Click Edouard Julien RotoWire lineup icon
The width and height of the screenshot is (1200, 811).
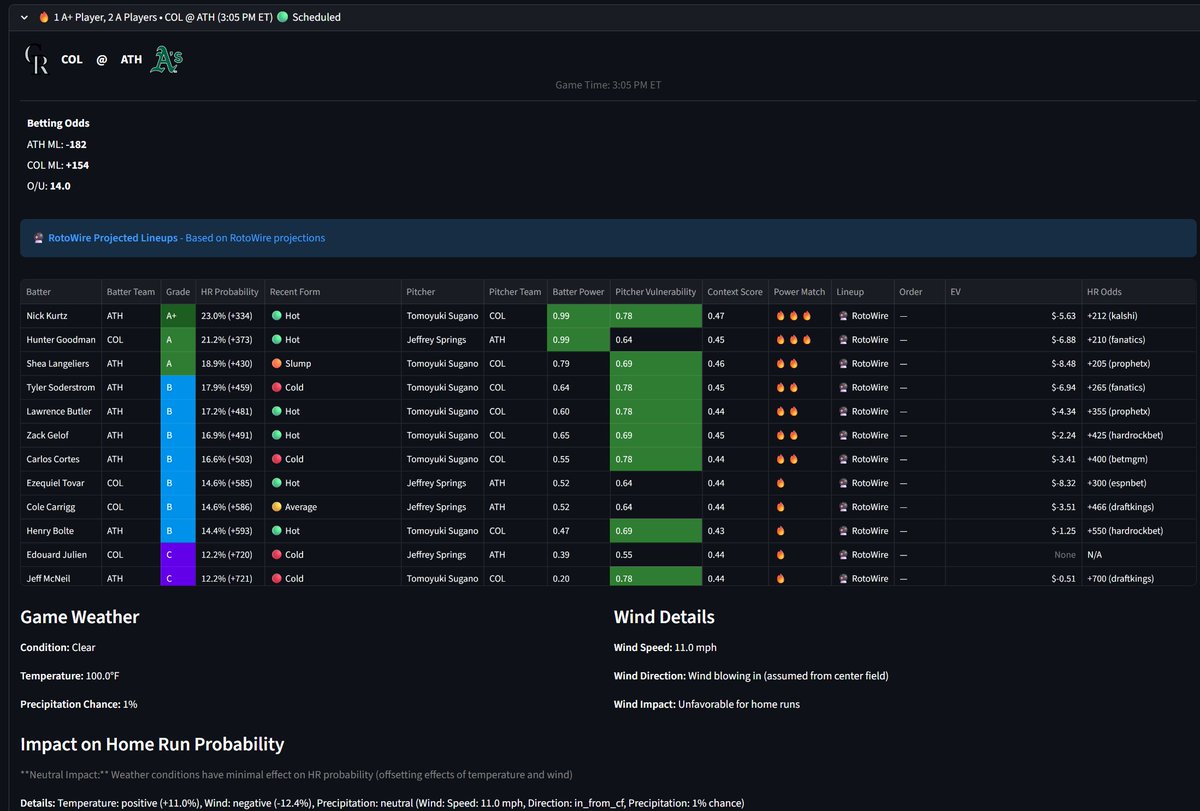[843, 555]
